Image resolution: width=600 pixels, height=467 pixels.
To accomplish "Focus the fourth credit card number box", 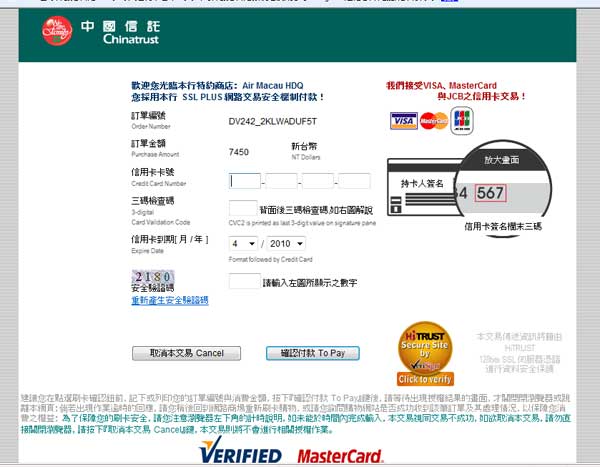I will (355, 181).
